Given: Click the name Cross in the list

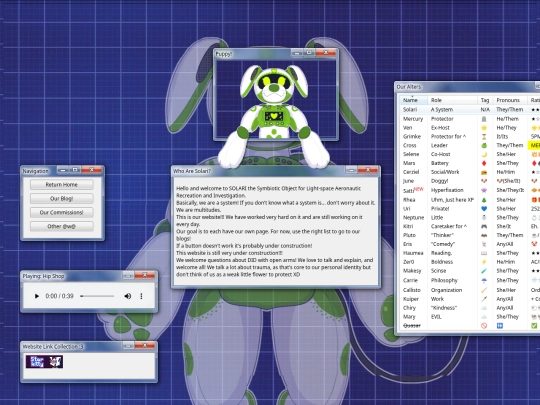Looking at the screenshot, I should click(x=410, y=146).
